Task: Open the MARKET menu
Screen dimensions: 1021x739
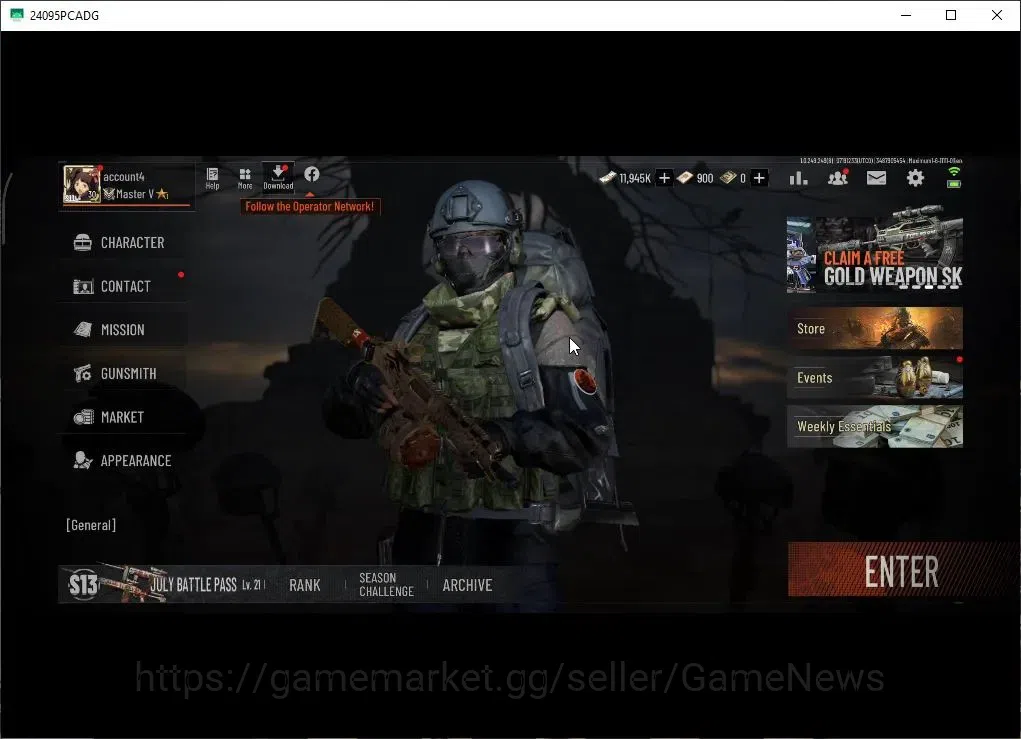Action: coord(124,417)
